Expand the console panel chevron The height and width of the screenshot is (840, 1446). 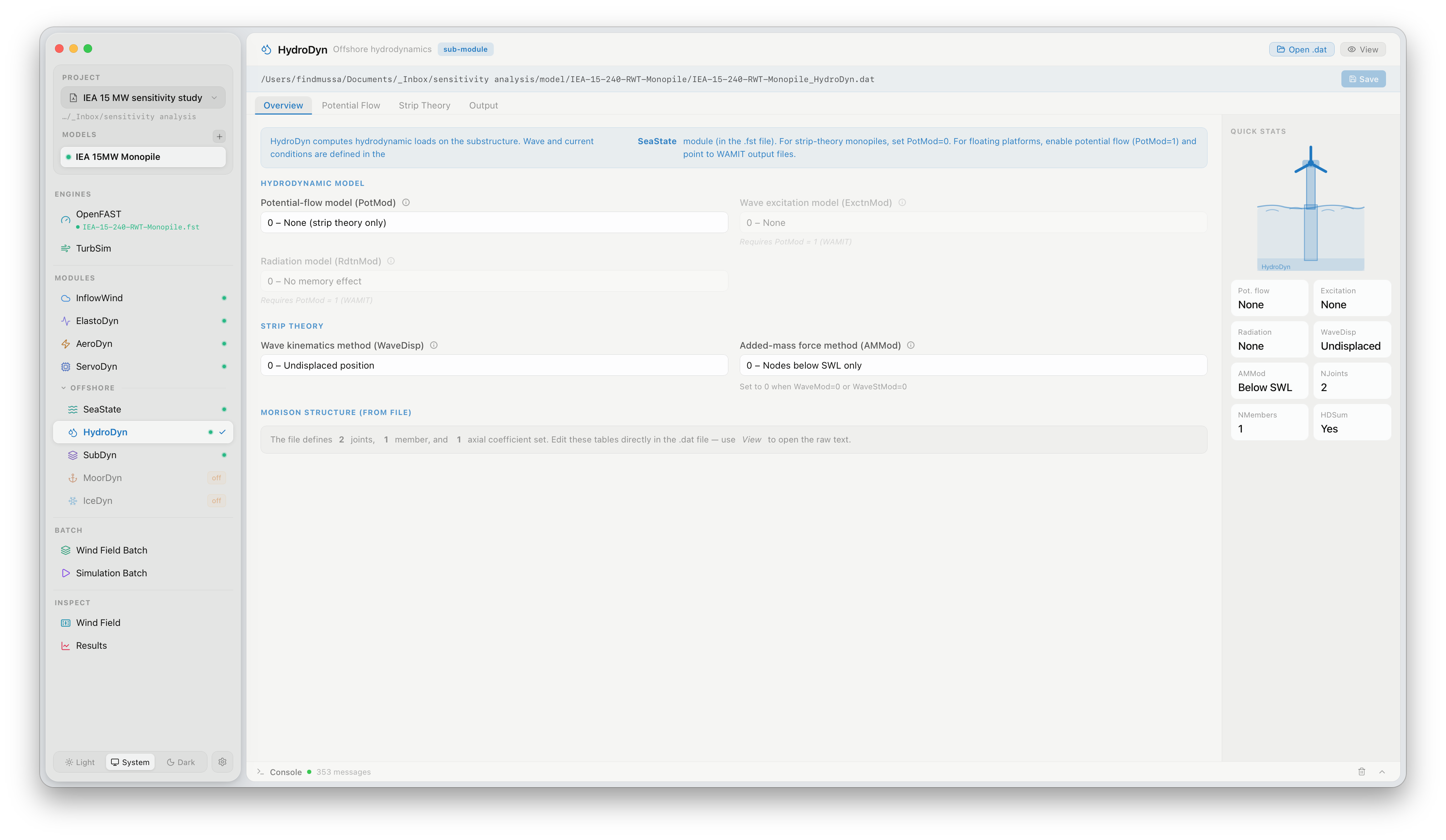pos(1382,771)
